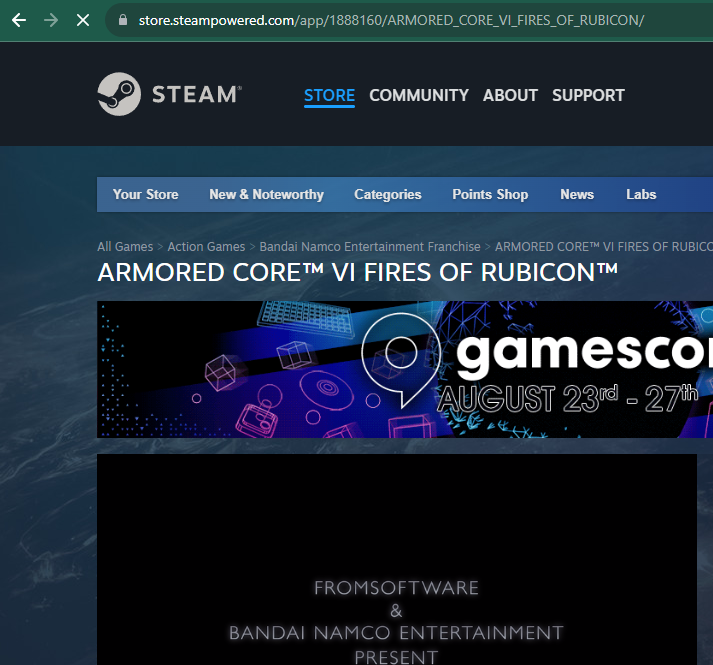Image resolution: width=713 pixels, height=665 pixels.
Task: Open the gamescom event banner
Action: coord(405,369)
